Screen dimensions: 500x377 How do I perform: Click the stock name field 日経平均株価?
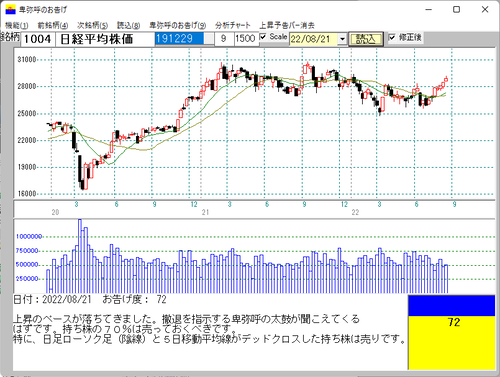point(104,39)
